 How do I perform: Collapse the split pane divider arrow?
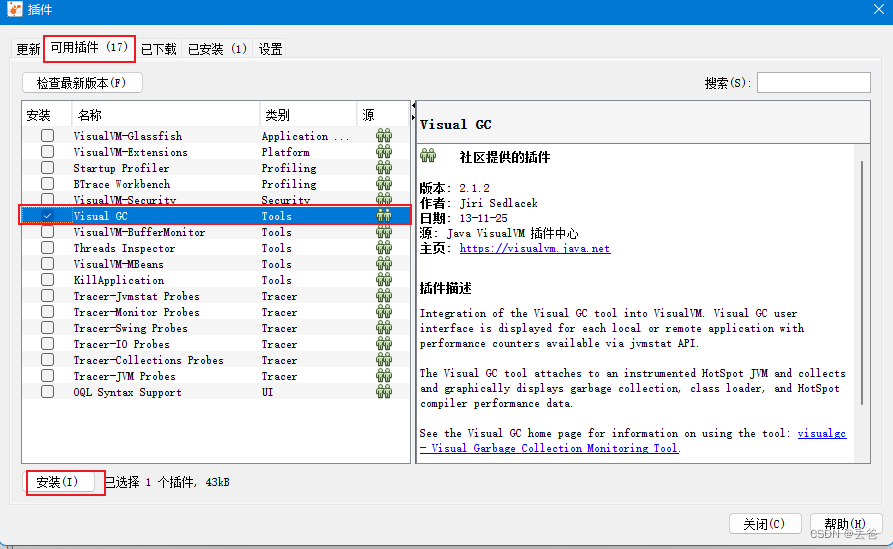pos(413,106)
